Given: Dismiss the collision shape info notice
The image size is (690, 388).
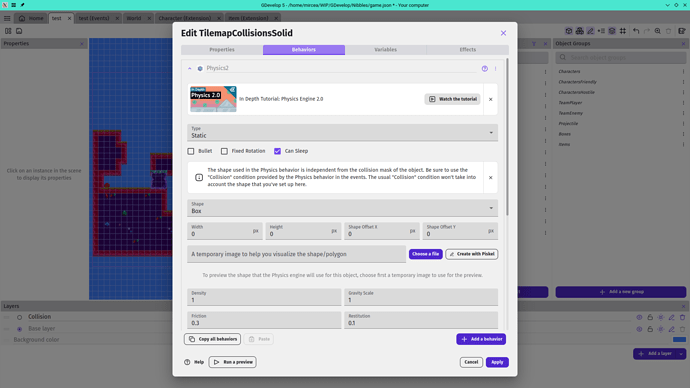Looking at the screenshot, I should tap(491, 178).
